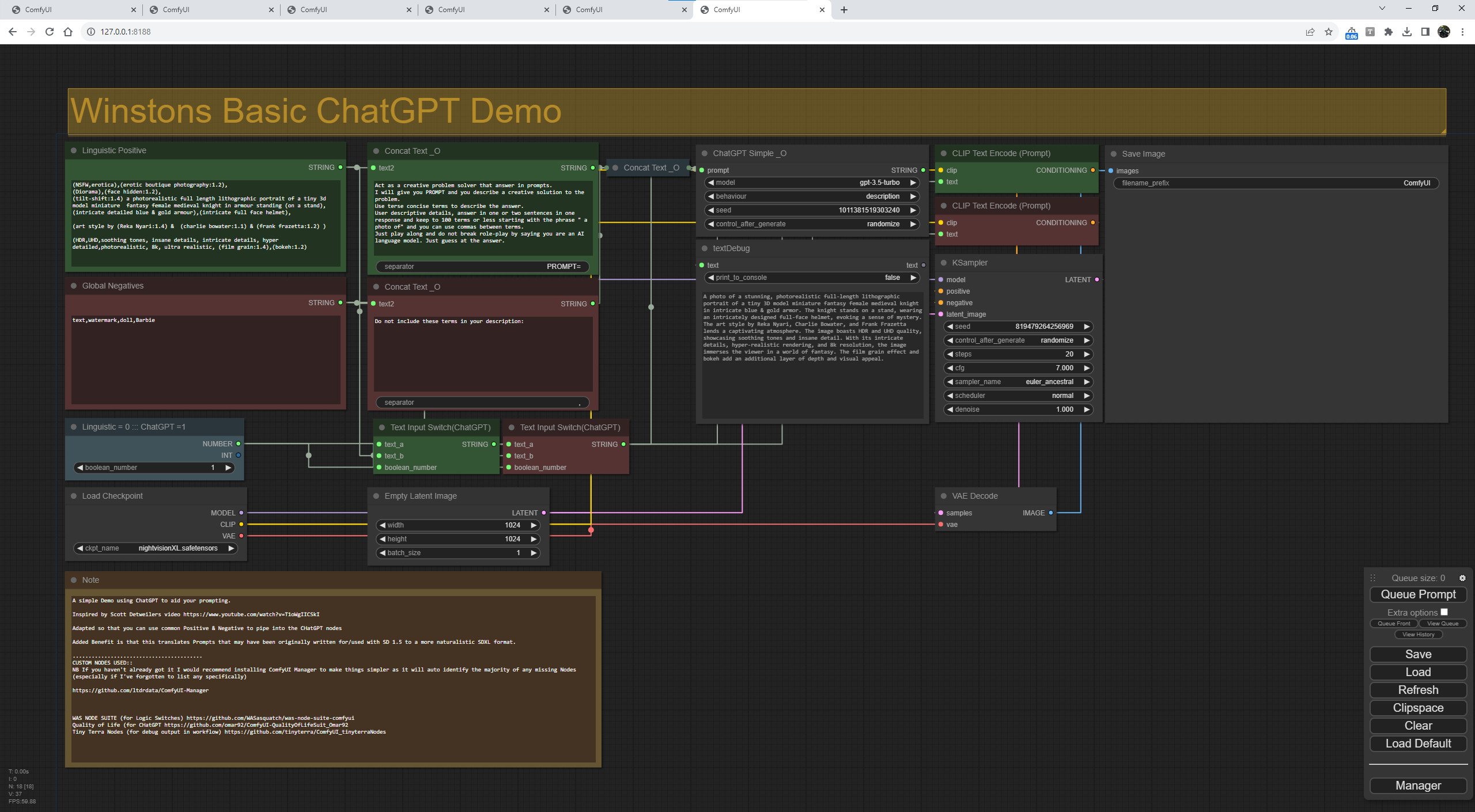Click the KSampler denoise value field
The width and height of the screenshot is (1475, 812).
(1018, 409)
